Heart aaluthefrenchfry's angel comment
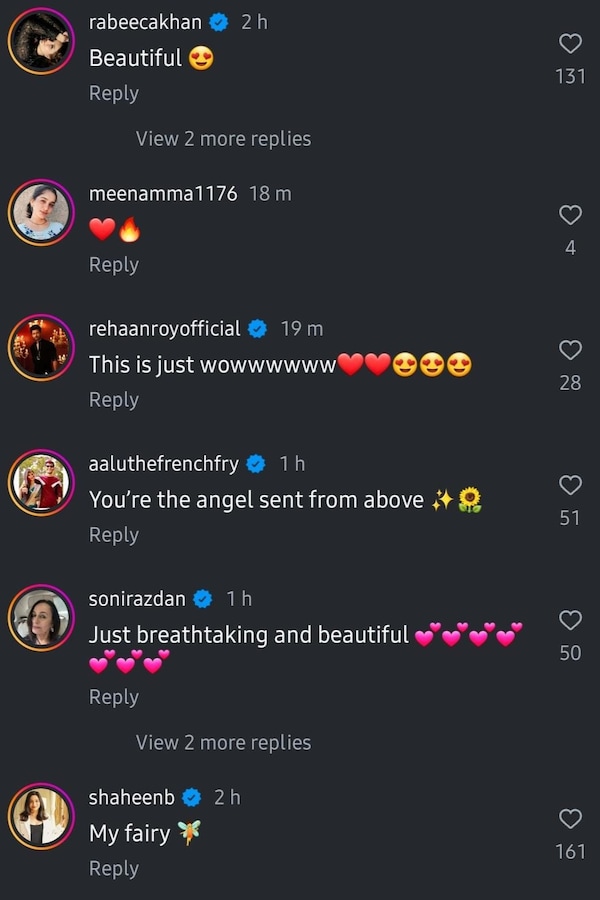 pos(570,485)
